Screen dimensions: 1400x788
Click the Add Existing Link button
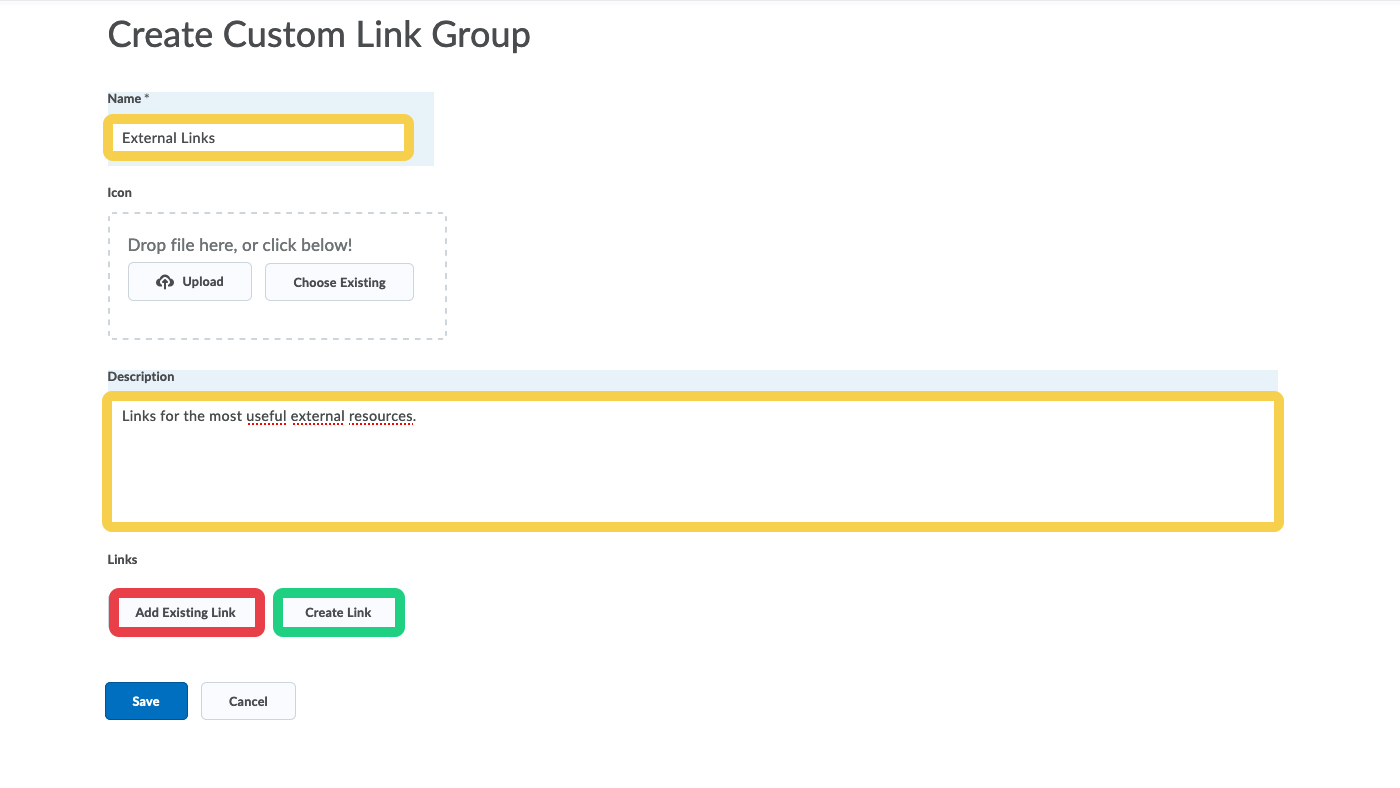tap(186, 612)
